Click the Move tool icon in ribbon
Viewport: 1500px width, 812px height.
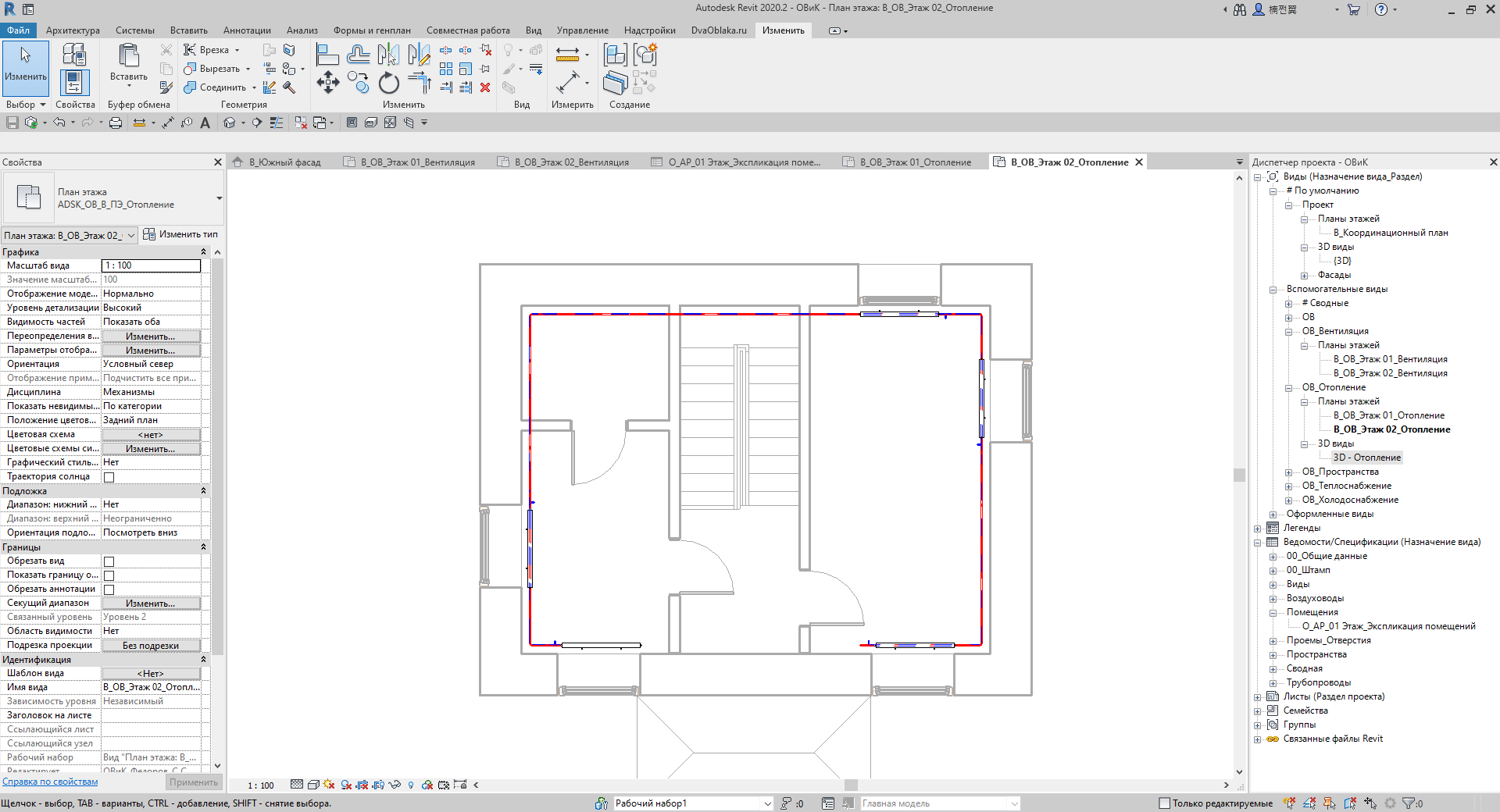point(328,82)
